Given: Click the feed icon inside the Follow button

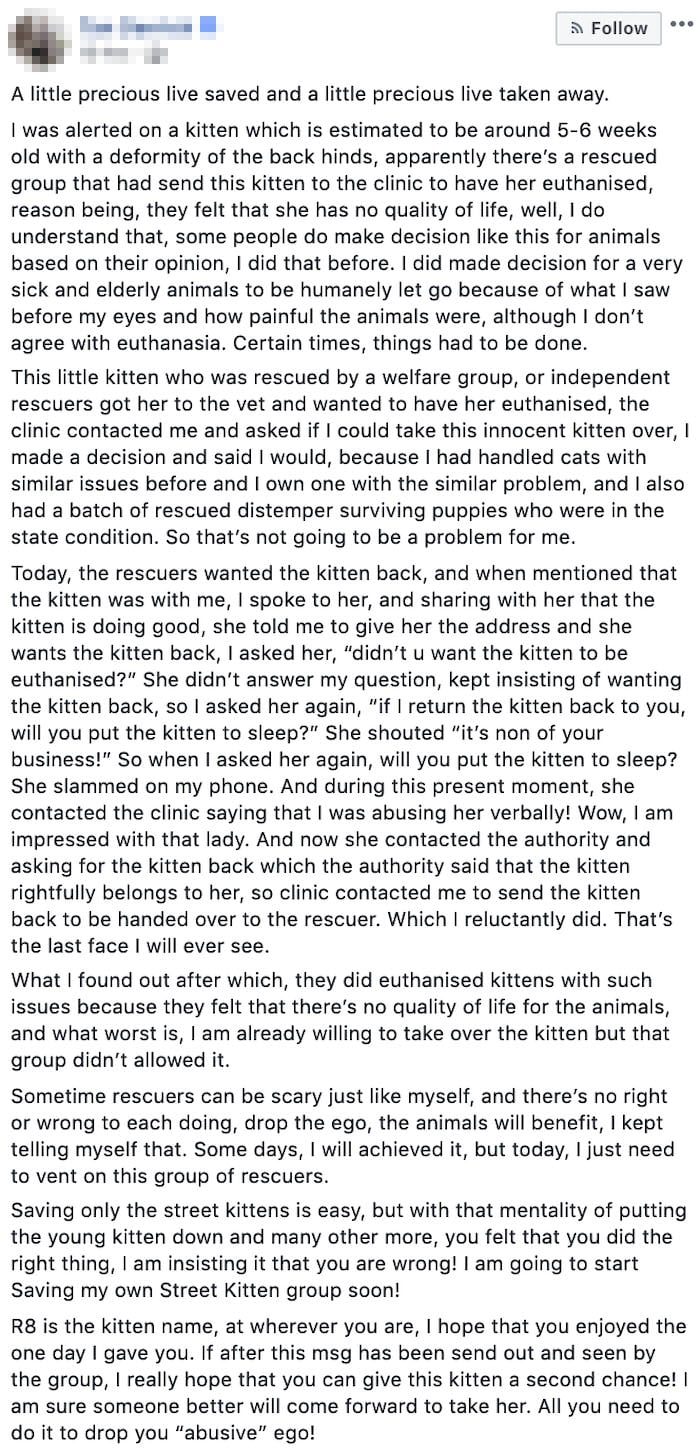Looking at the screenshot, I should coord(576,28).
